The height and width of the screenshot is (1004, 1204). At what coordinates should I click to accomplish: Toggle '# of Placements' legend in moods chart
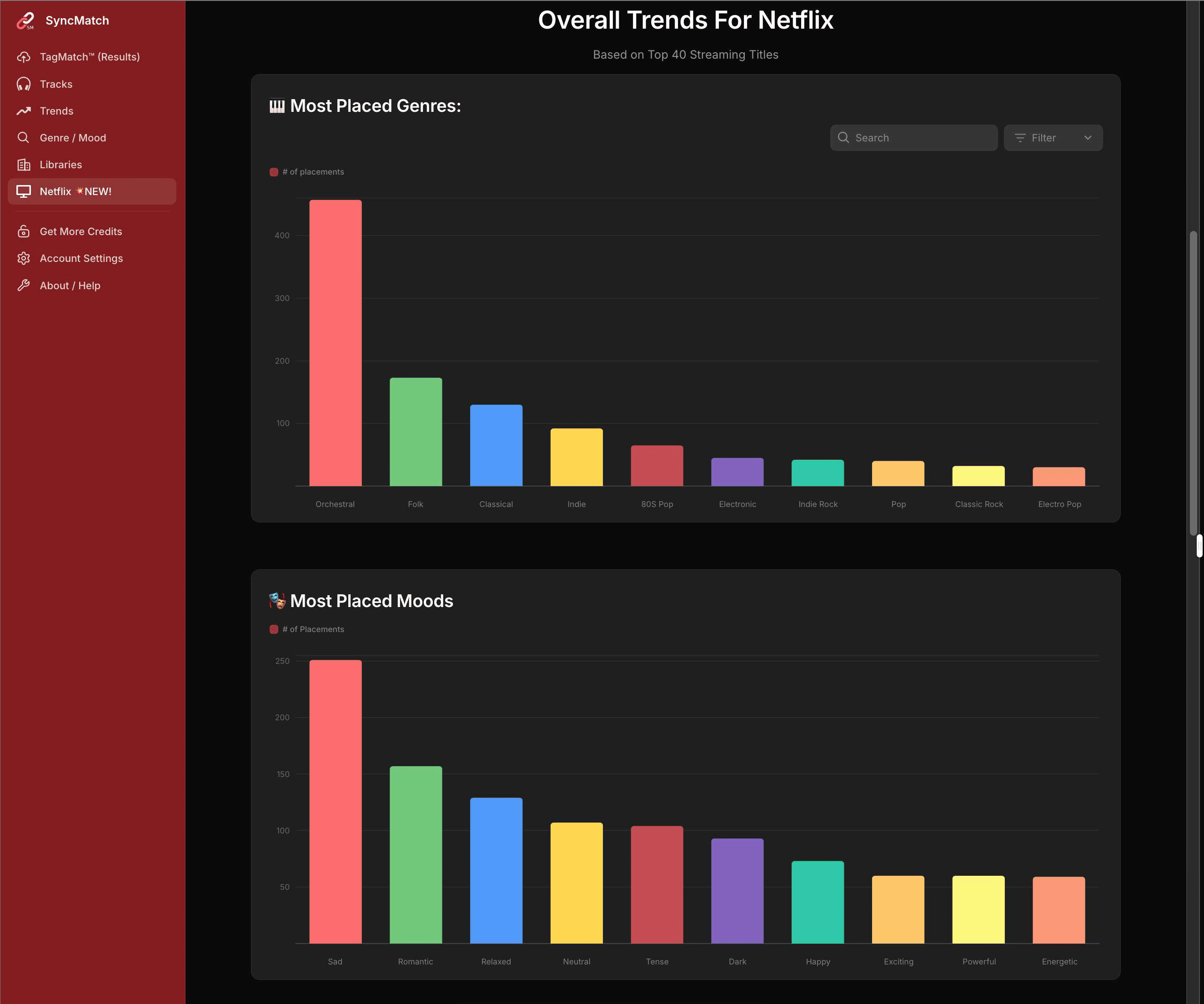(307, 630)
